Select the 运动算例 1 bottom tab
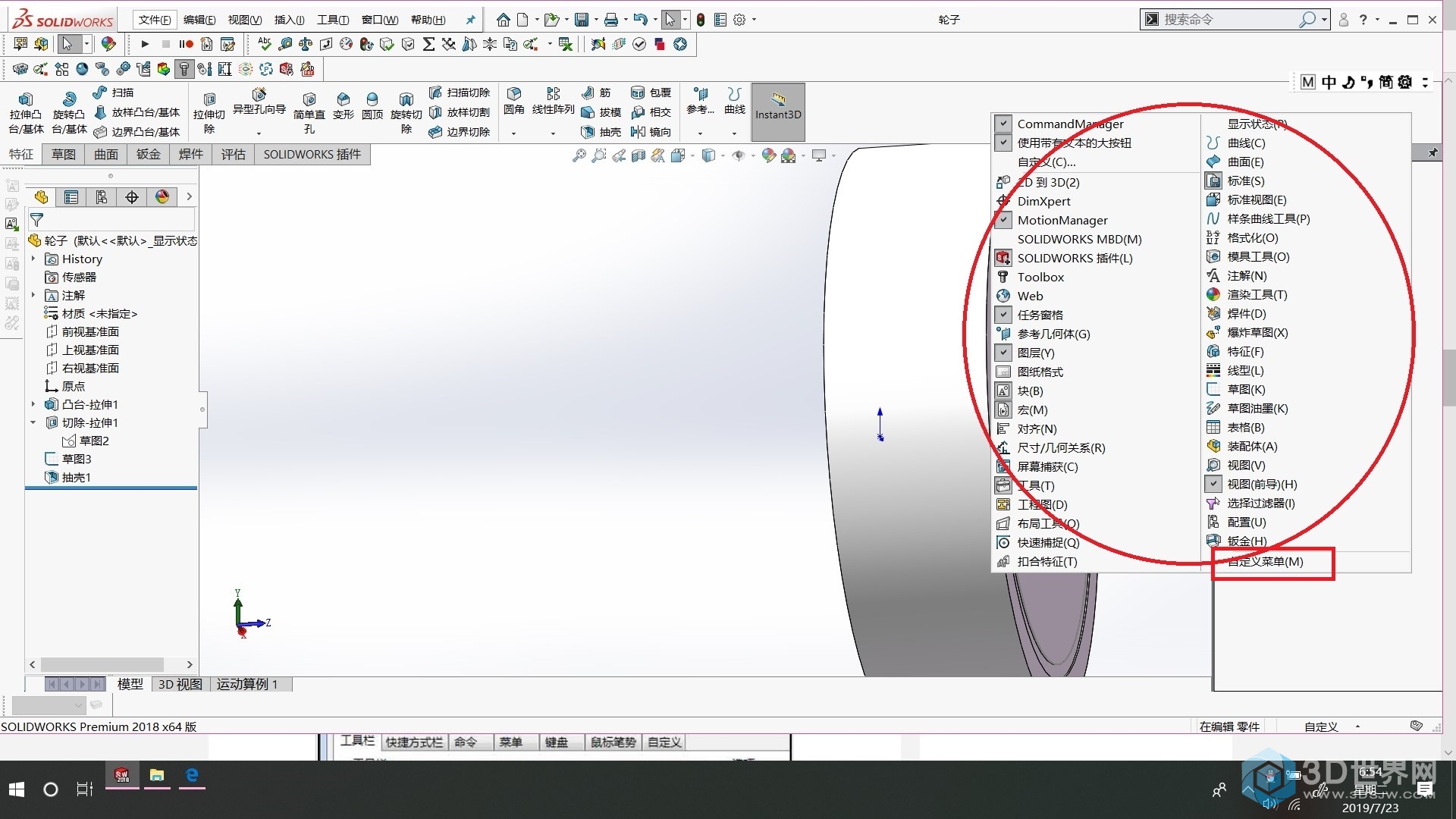This screenshot has height=819, width=1456. coord(247,684)
